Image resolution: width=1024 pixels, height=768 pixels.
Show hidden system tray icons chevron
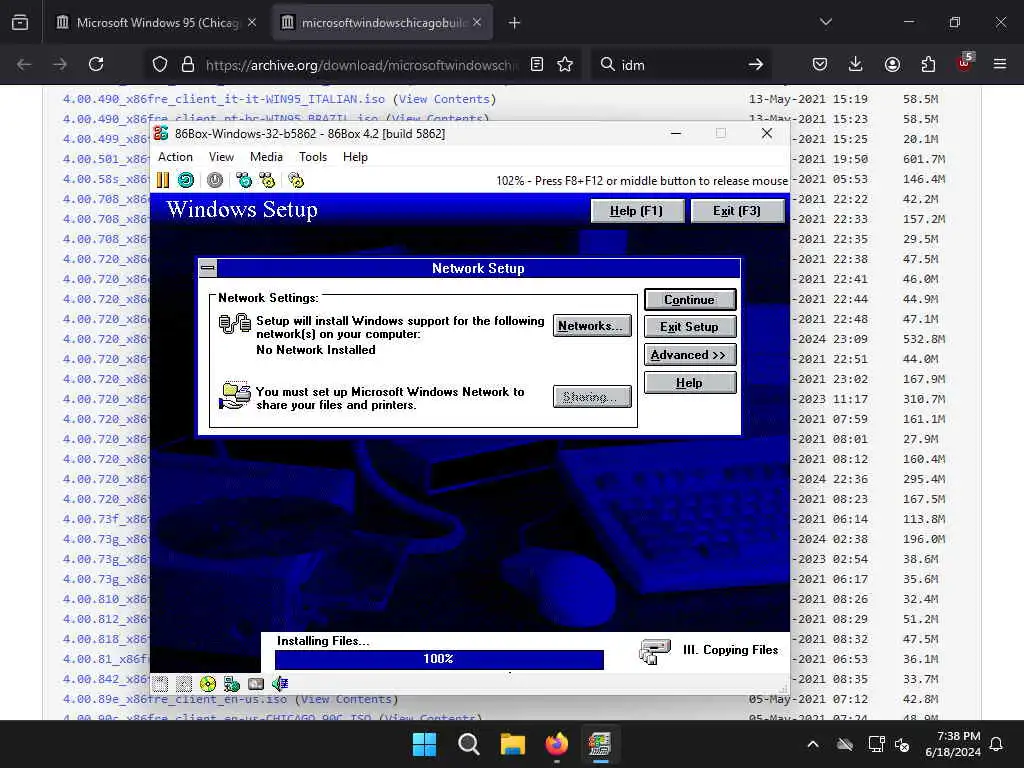click(812, 744)
